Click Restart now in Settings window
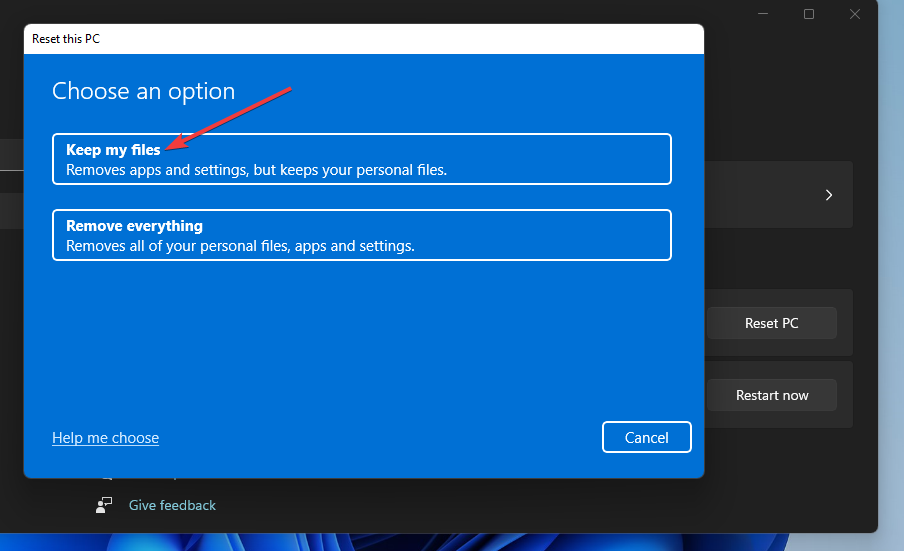The width and height of the screenshot is (904, 551). click(771, 395)
